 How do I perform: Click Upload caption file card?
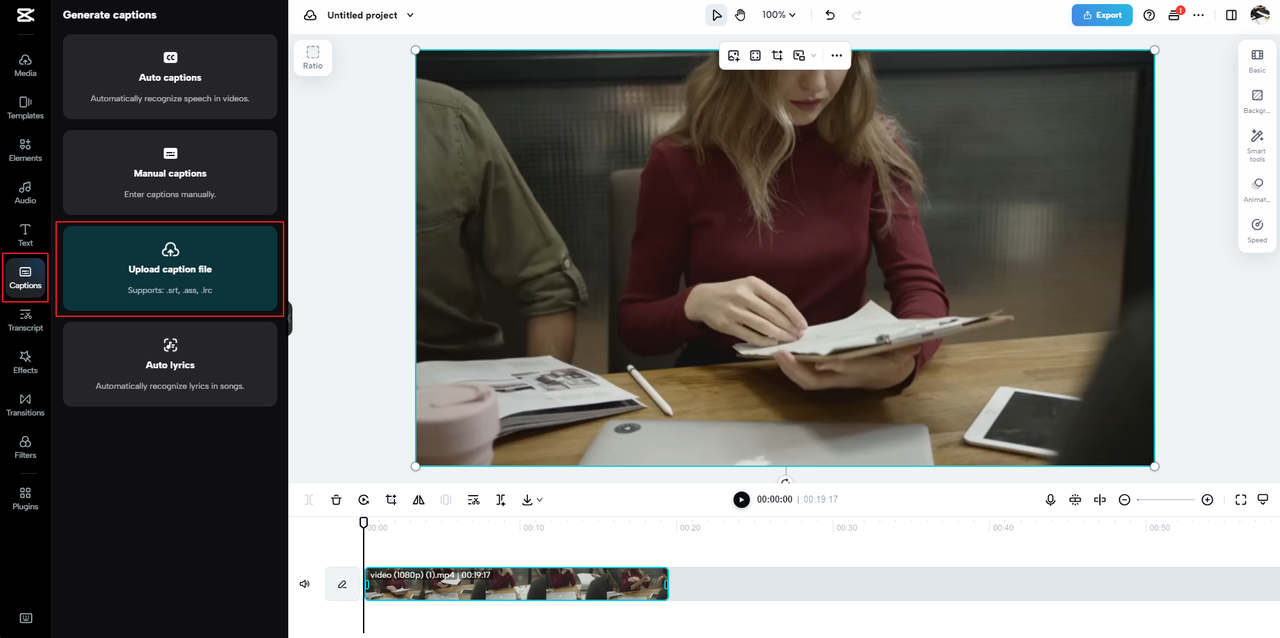pyautogui.click(x=170, y=268)
